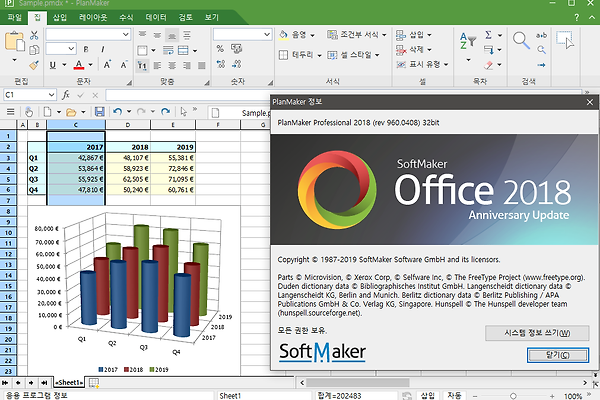Click the 시스템 정보 쓰기(W) button

pyautogui.click(x=537, y=333)
